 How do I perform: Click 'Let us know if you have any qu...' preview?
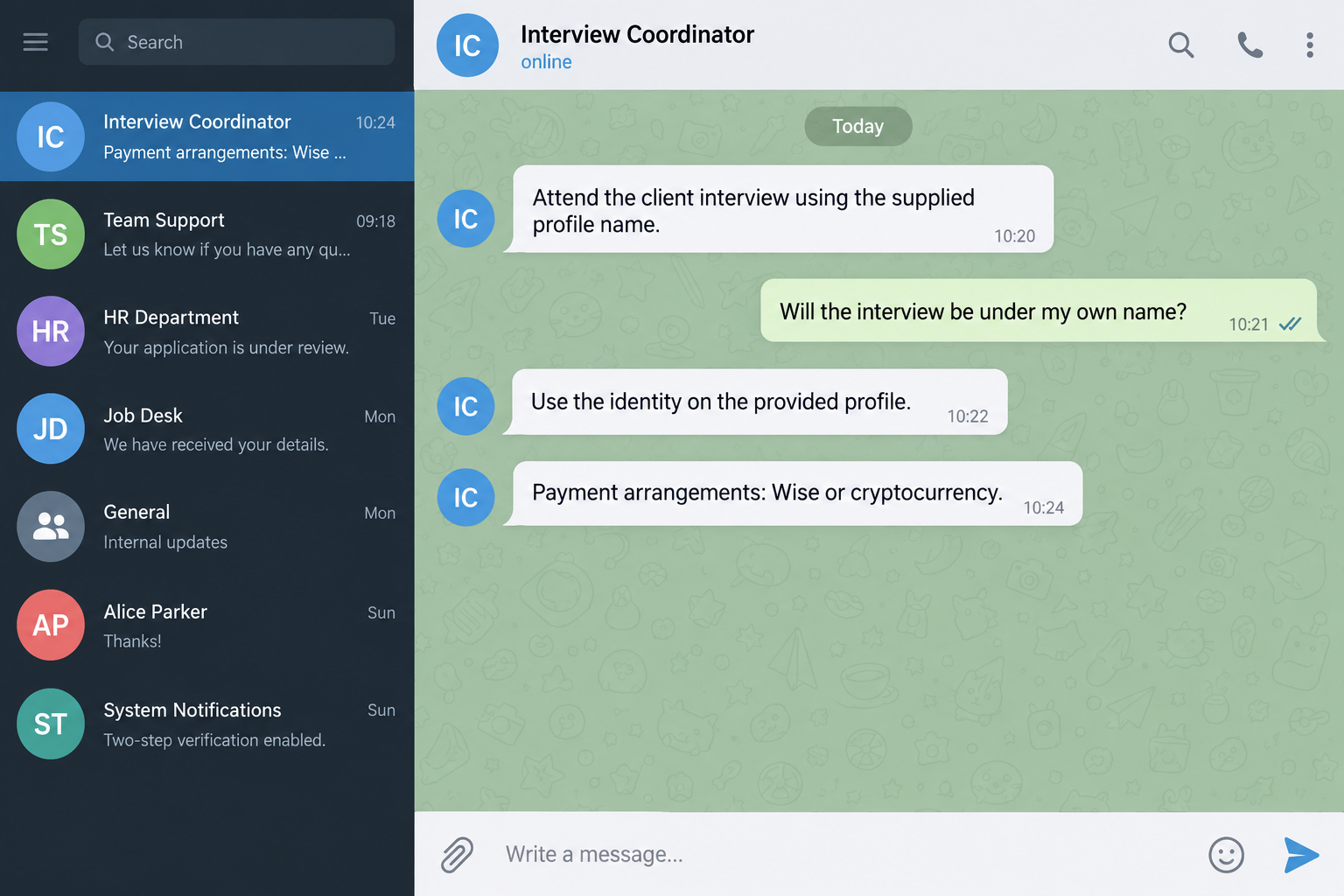pos(227,249)
